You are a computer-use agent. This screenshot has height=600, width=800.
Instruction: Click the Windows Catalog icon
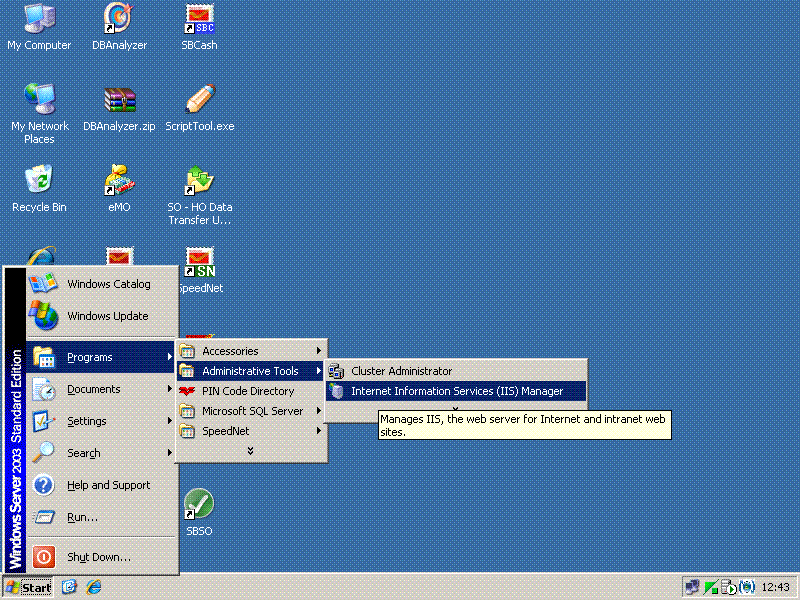pyautogui.click(x=43, y=283)
